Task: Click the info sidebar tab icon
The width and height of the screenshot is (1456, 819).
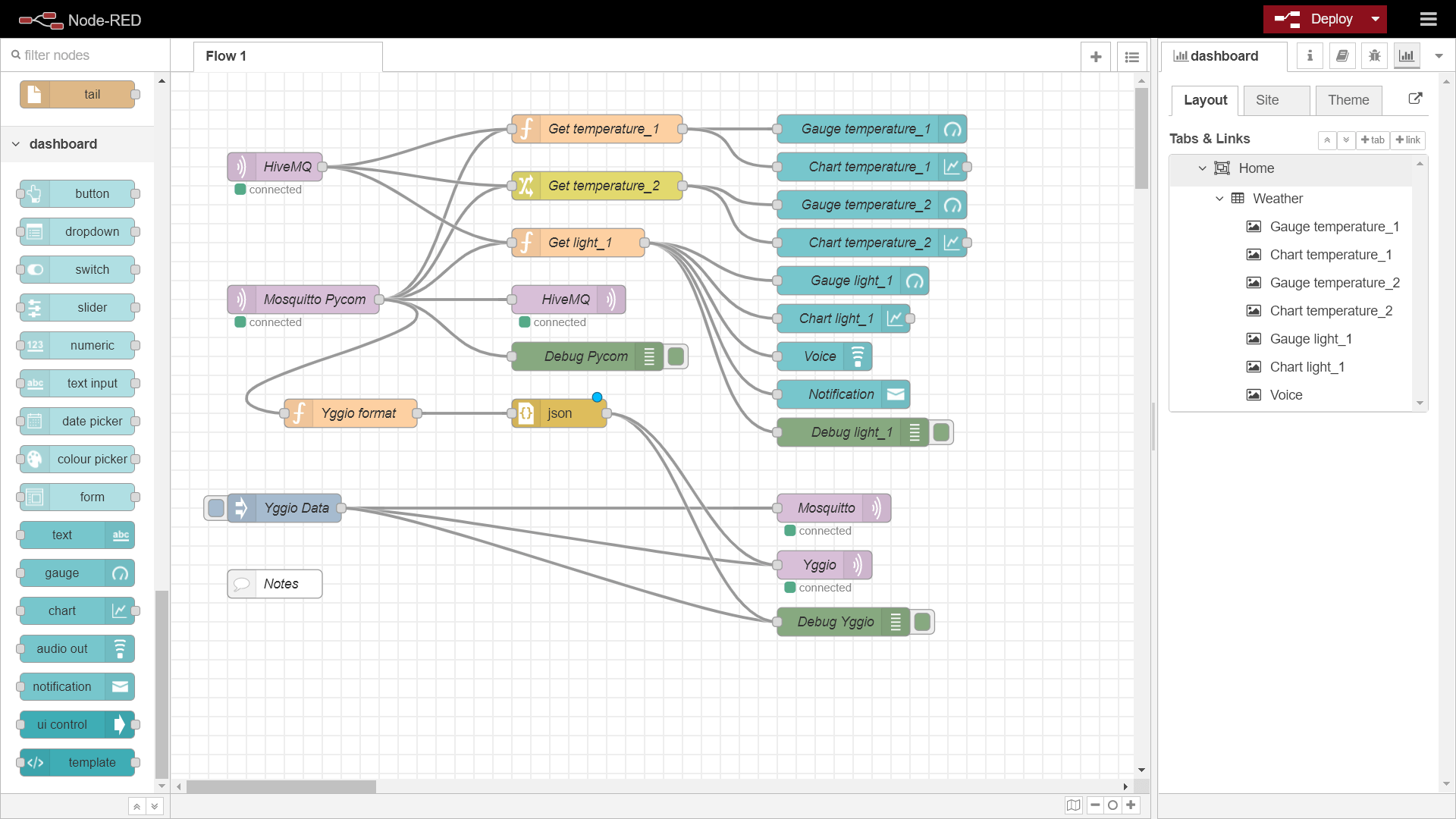Action: click(x=1310, y=56)
